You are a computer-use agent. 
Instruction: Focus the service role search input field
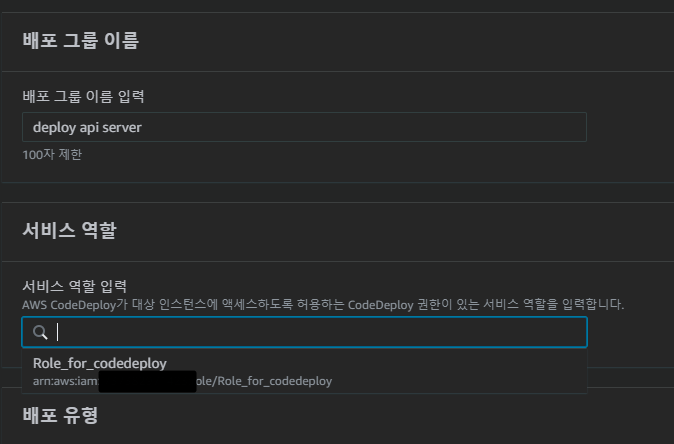click(304, 332)
